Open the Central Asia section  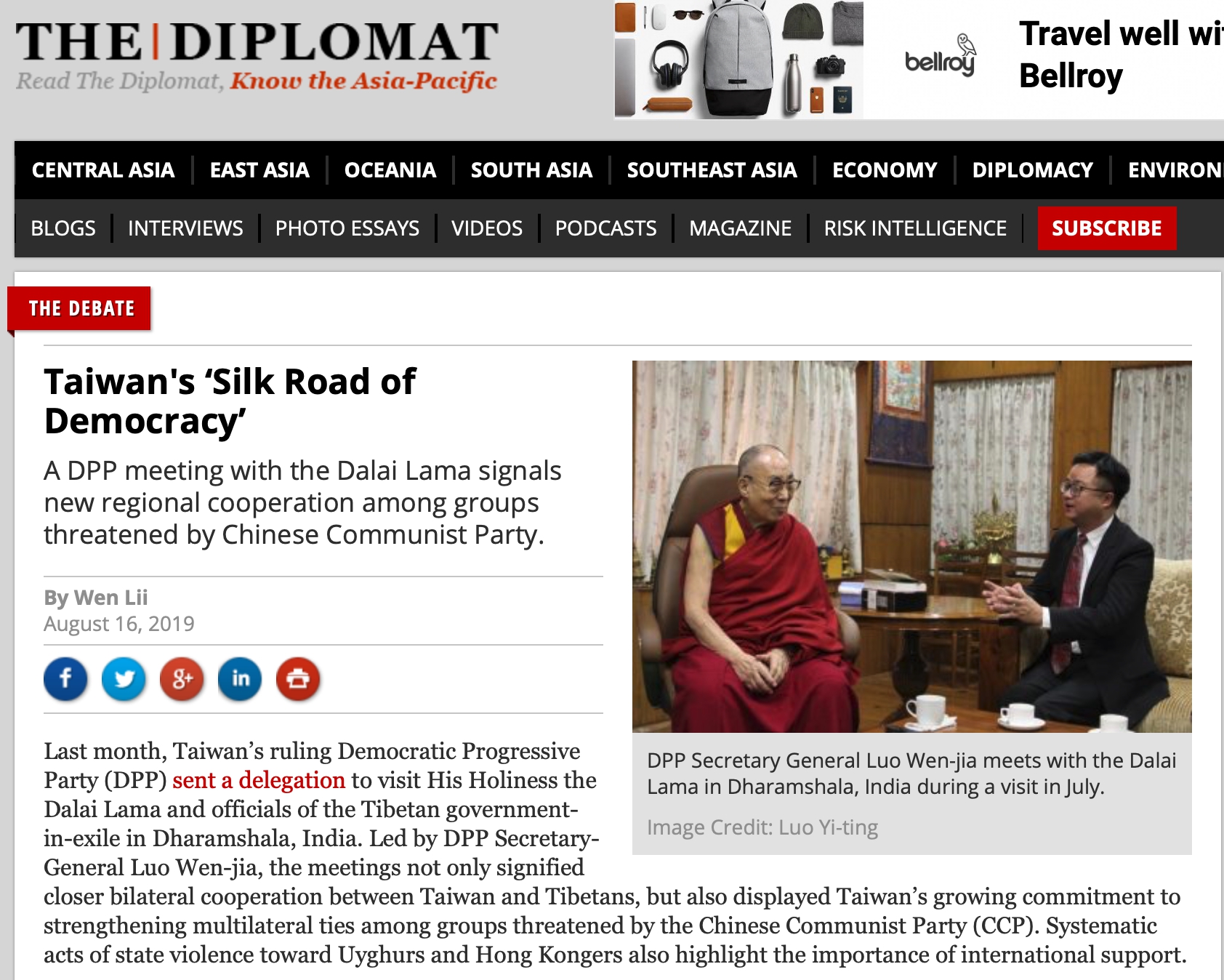(x=103, y=170)
